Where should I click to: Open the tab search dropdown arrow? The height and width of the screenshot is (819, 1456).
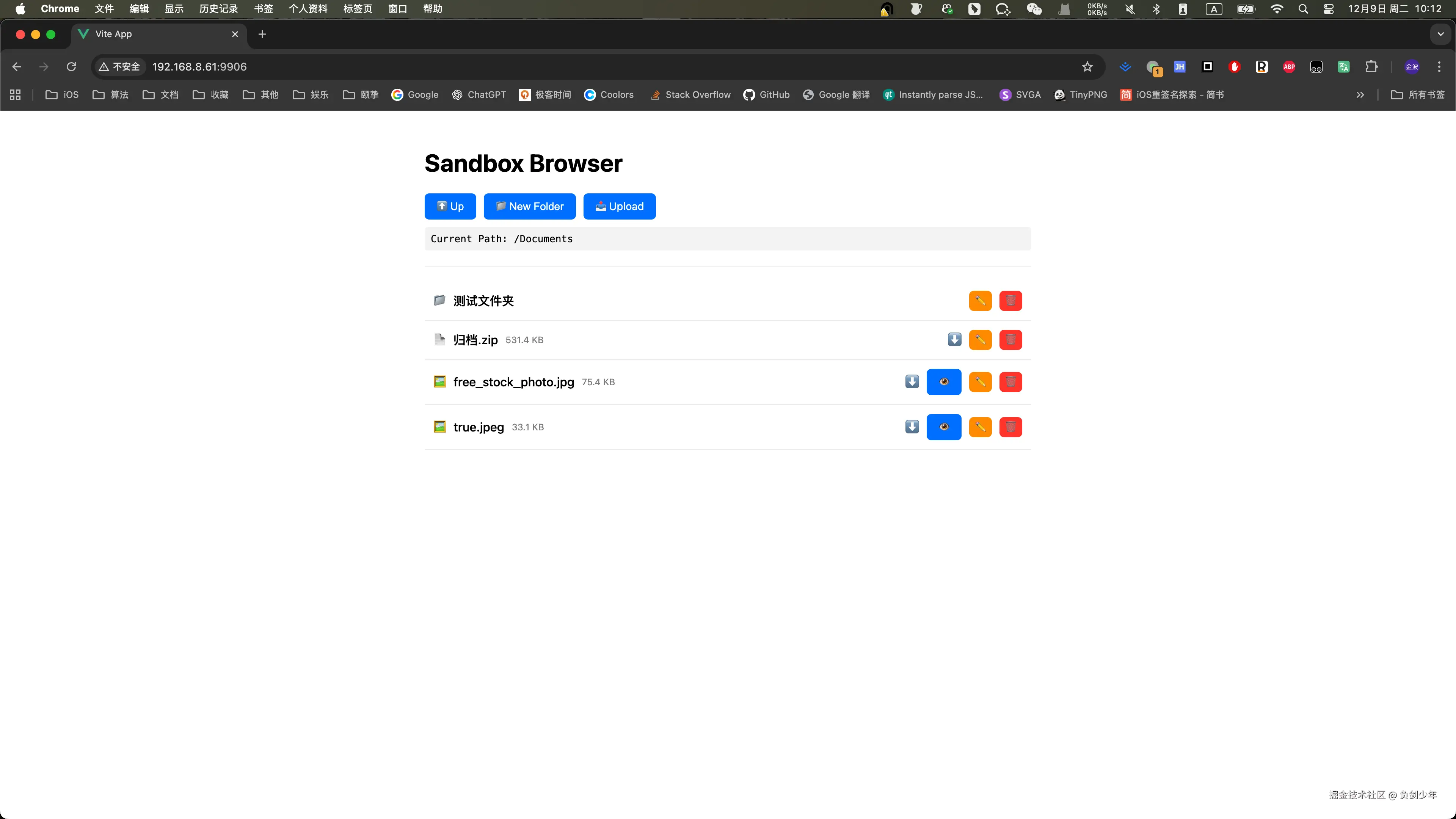pyautogui.click(x=1440, y=34)
